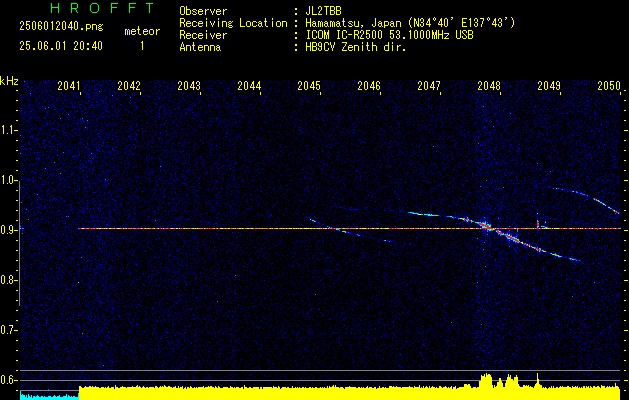This screenshot has height=400, width=629.
Task: Click the Observer label
Action: pos(203,11)
